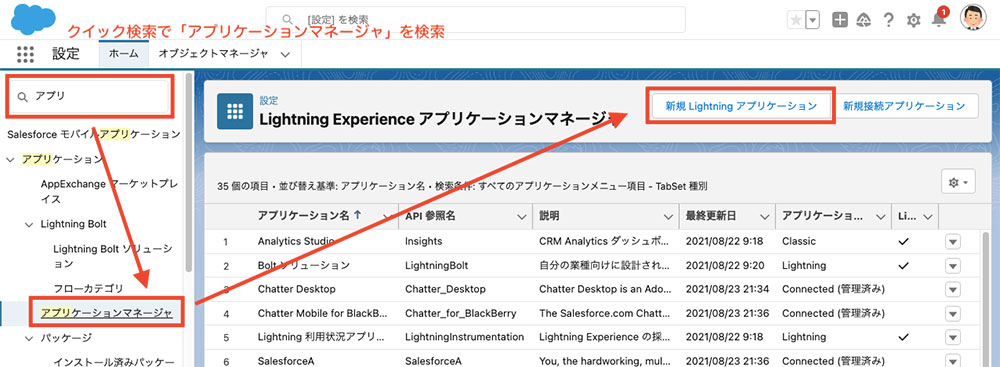Click the application manager grid page icon
Screen dimensions: 1000x367
pos(235,112)
